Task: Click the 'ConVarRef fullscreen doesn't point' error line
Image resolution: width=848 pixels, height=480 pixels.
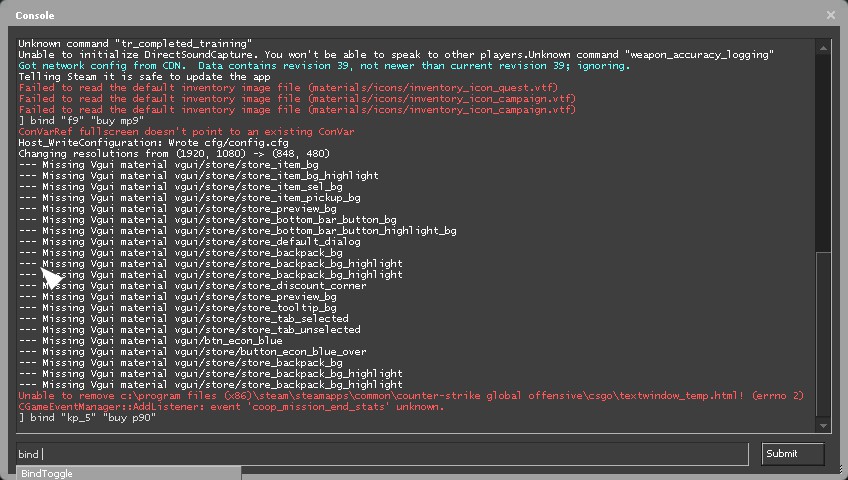Action: tap(187, 131)
